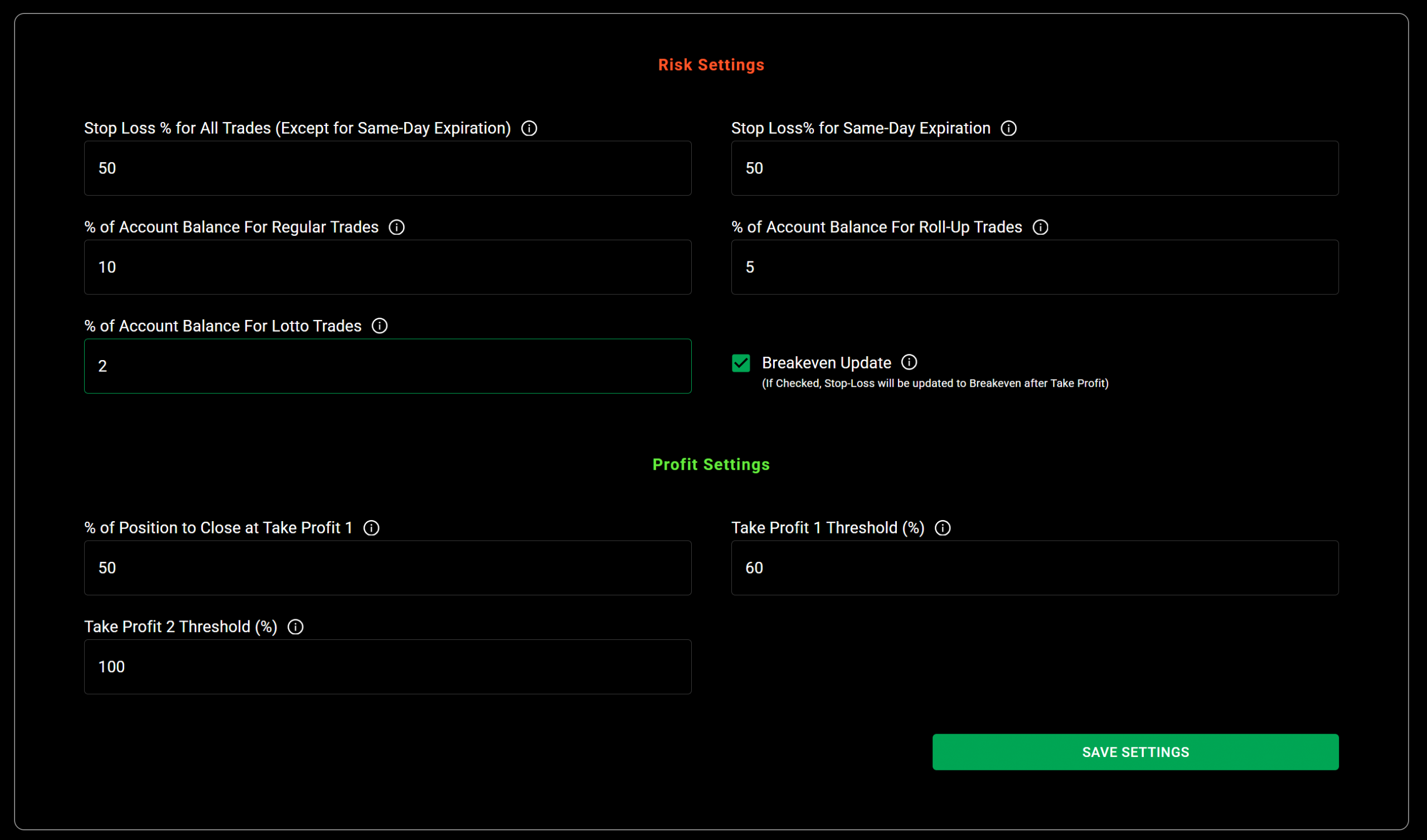Click Position to Close at Take Profit 1 field
This screenshot has height=840, width=1427.
click(x=387, y=568)
